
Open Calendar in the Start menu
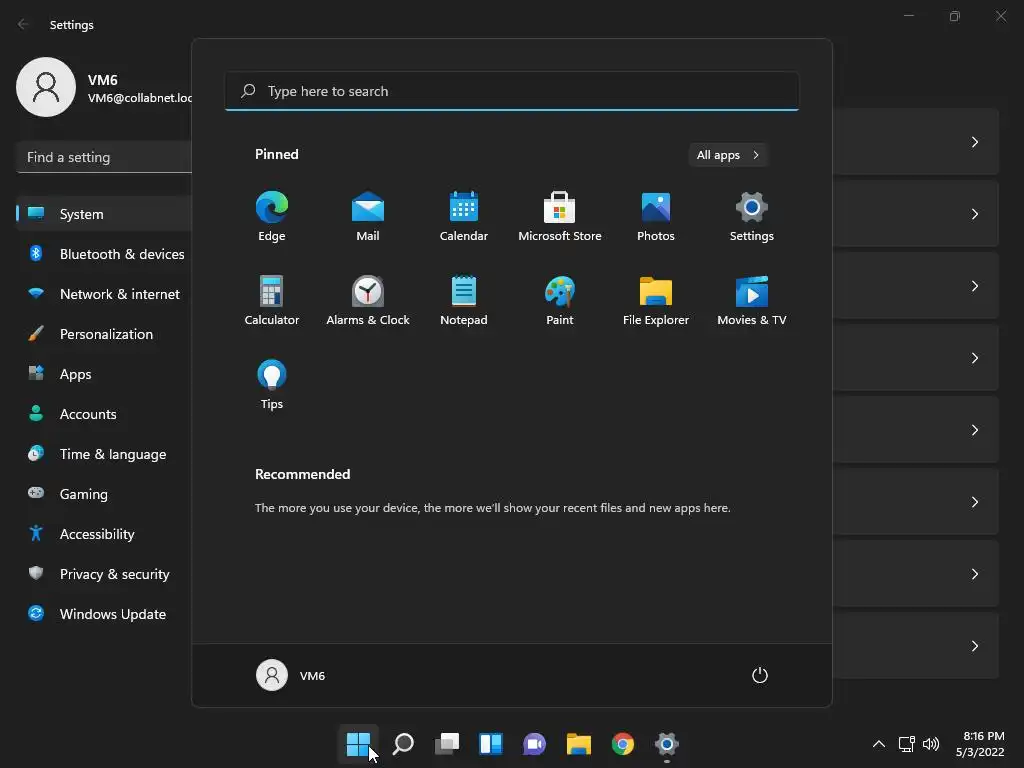point(464,216)
